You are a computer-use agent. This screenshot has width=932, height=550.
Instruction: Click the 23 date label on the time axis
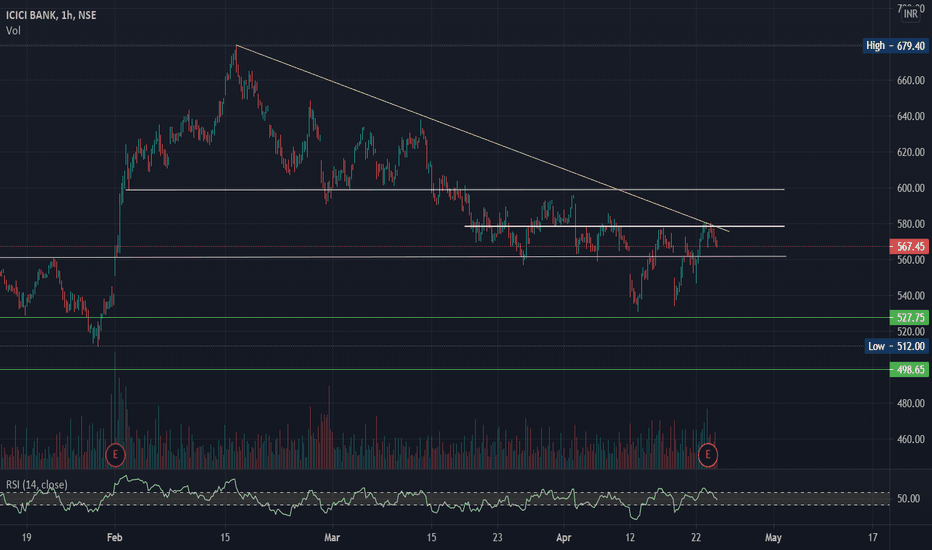(497, 538)
